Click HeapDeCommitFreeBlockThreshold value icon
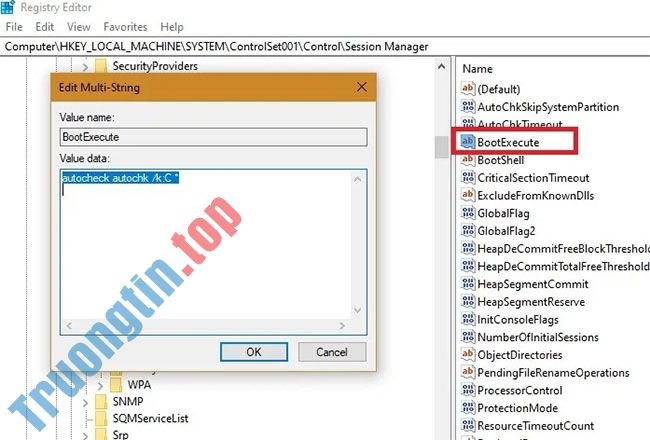 [x=468, y=248]
